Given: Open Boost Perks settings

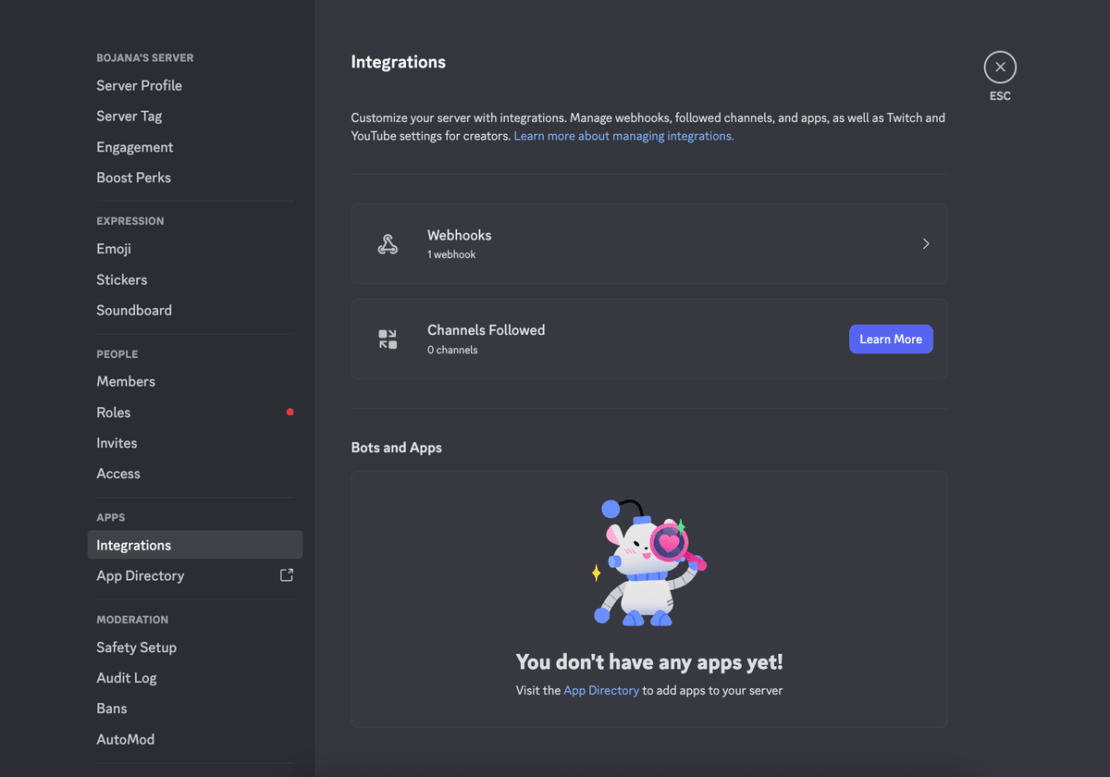Looking at the screenshot, I should click(133, 177).
